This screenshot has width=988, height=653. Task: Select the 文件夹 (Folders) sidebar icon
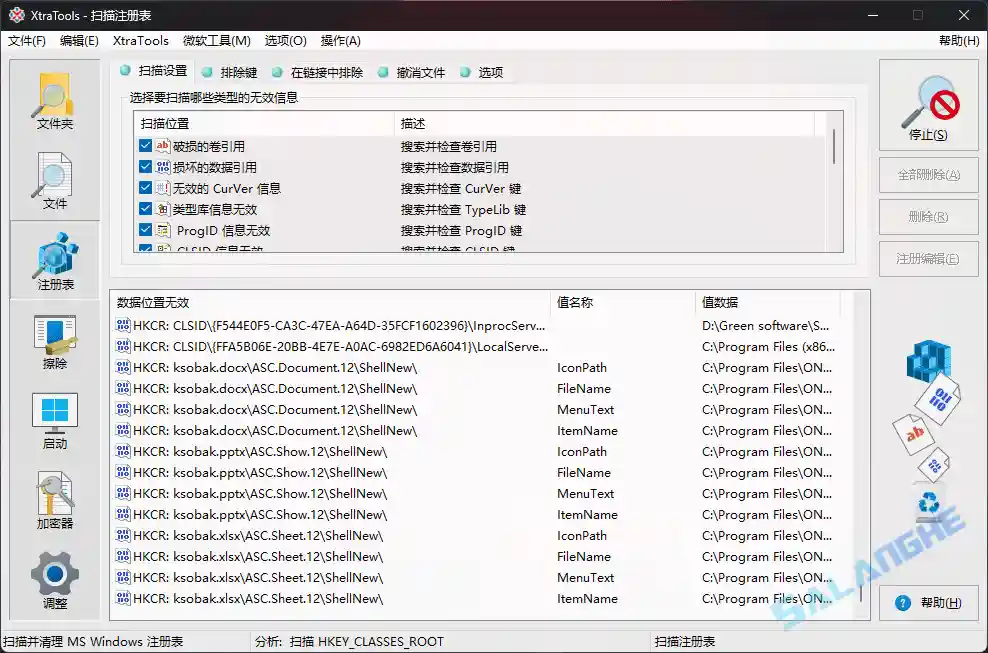click(x=54, y=101)
